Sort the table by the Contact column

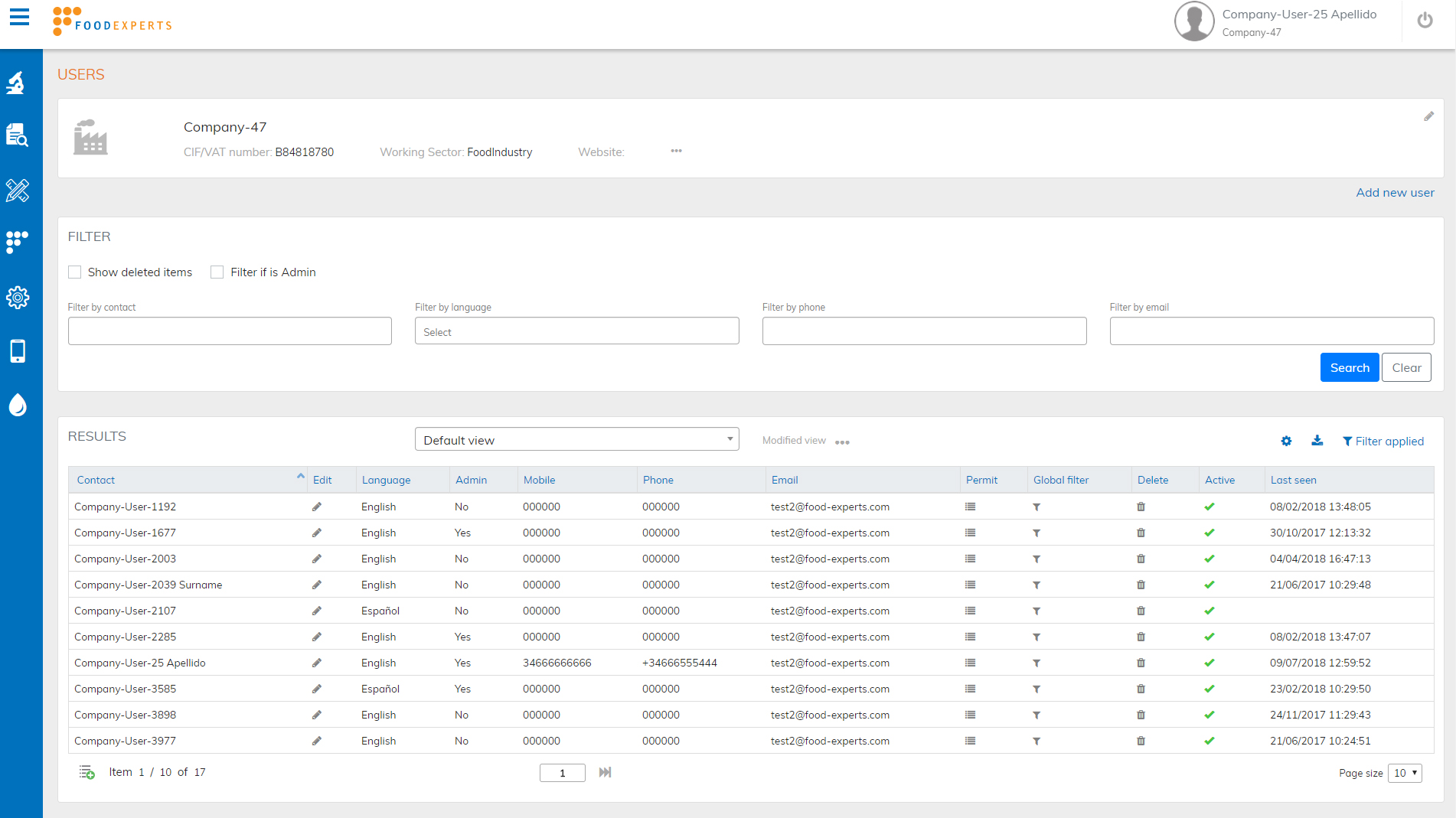coord(96,480)
